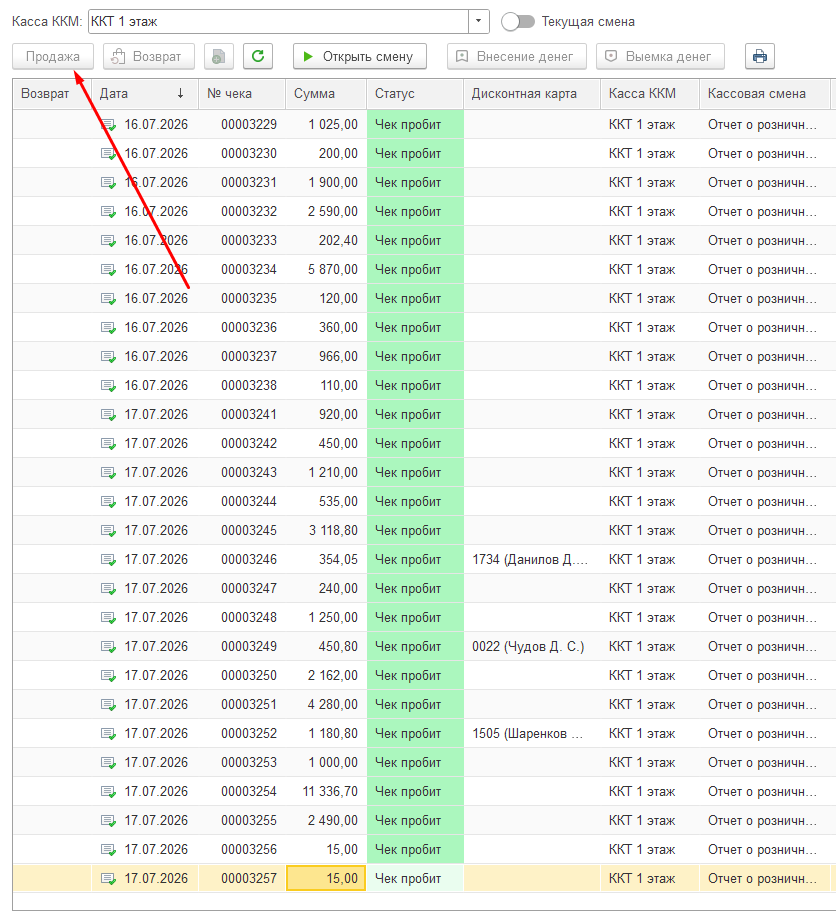
Task: Click the Открыть смену button
Action: pyautogui.click(x=359, y=56)
